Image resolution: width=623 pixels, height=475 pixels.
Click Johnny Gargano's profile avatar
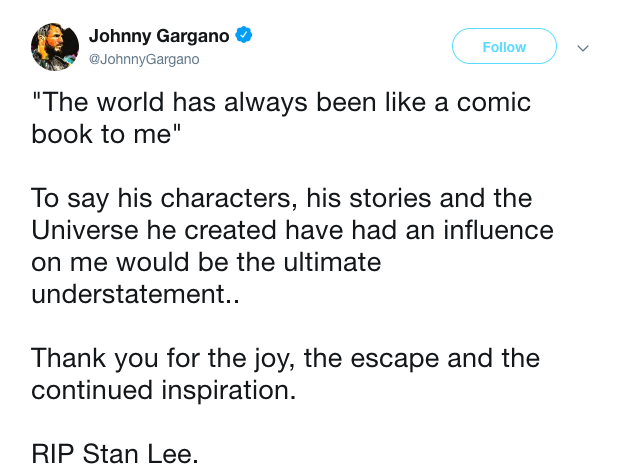pyautogui.click(x=55, y=47)
